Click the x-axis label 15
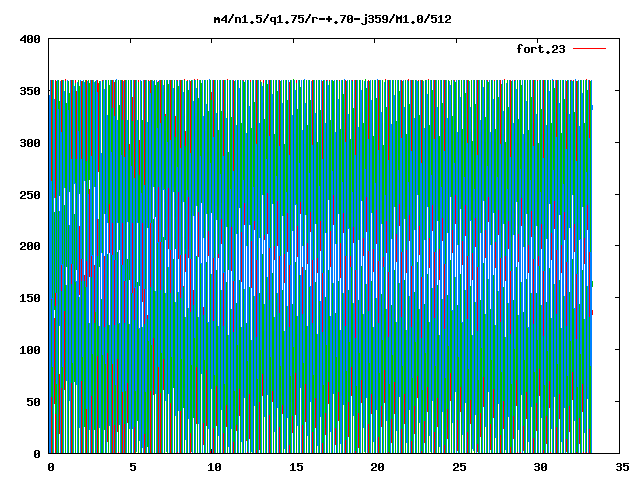 tap(296, 467)
